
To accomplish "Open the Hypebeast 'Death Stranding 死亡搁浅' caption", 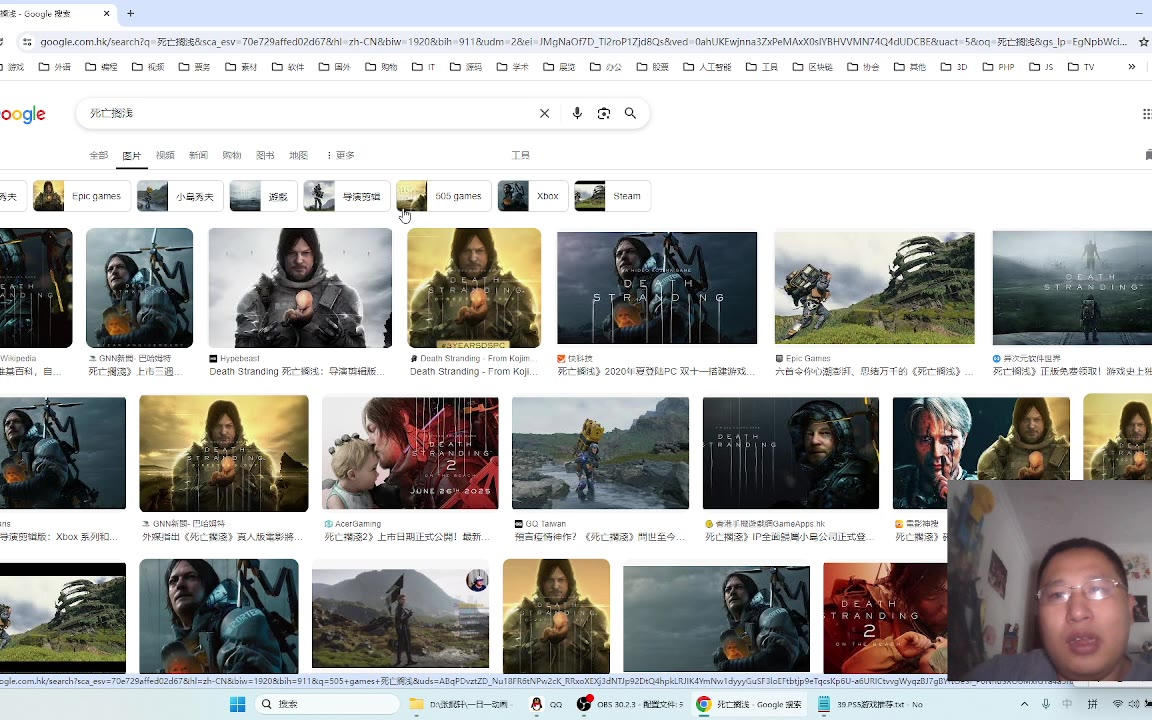I will click(297, 372).
